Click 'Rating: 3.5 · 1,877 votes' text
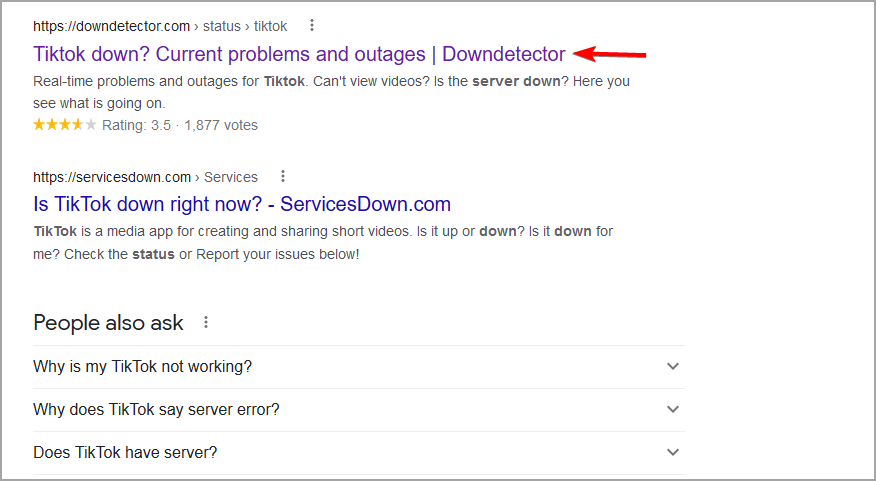 pyautogui.click(x=180, y=125)
